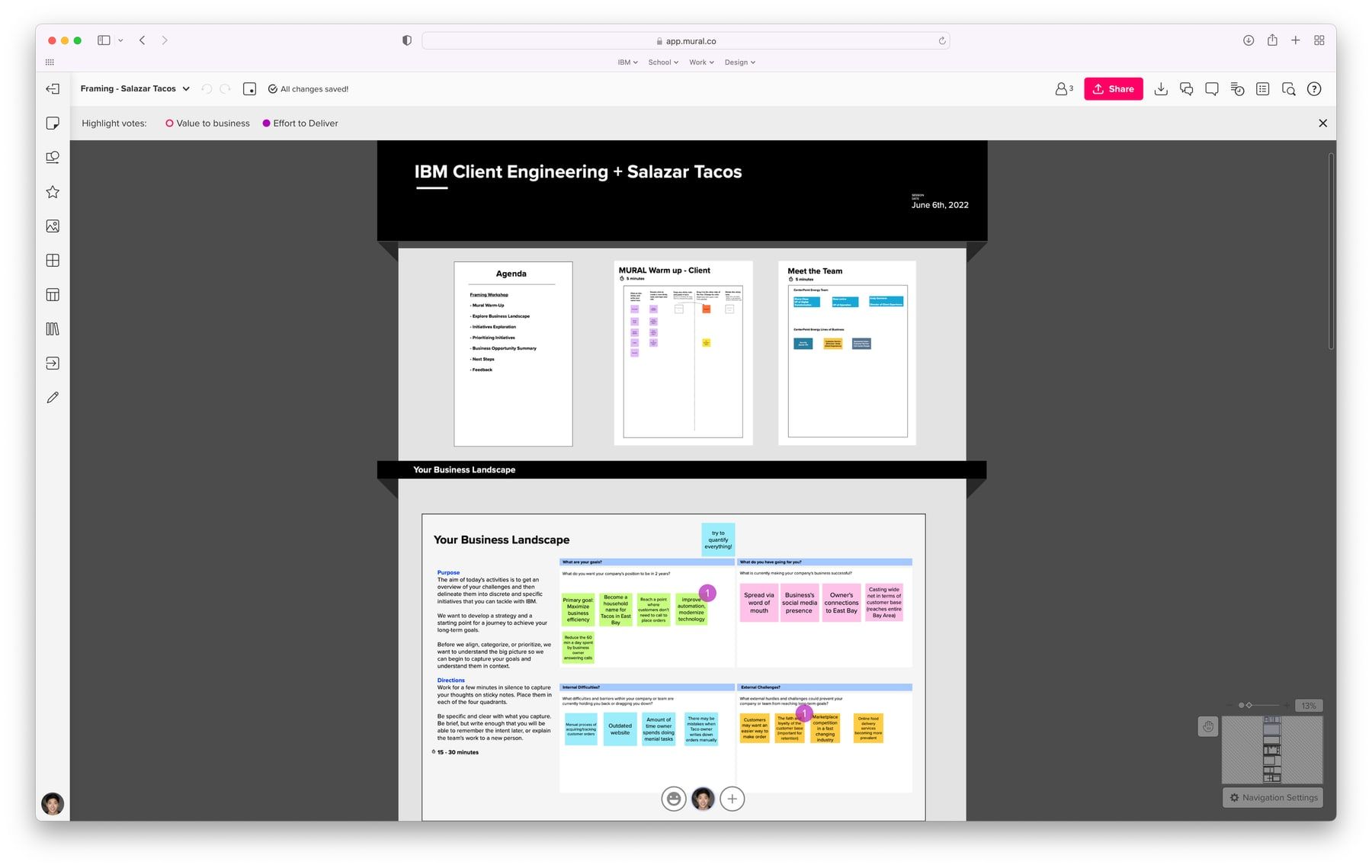Close the highlight votes bar
The height and width of the screenshot is (868, 1372).
pos(1322,123)
